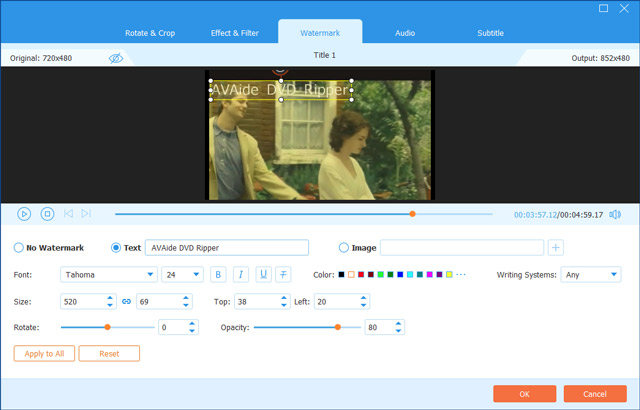Switch to the Audio tab
The width and height of the screenshot is (640, 410).
coord(405,33)
